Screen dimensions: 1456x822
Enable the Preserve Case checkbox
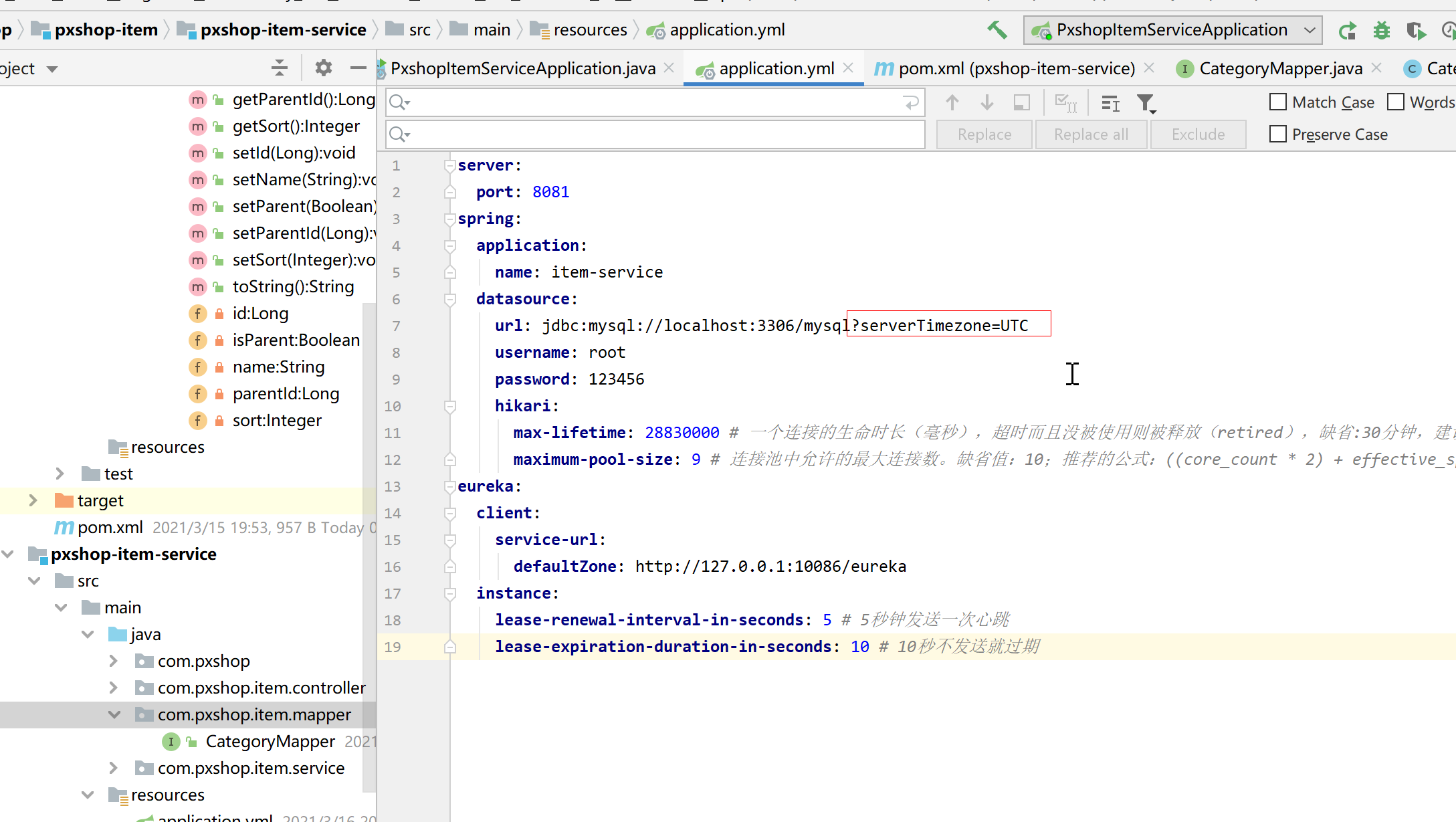click(1278, 134)
